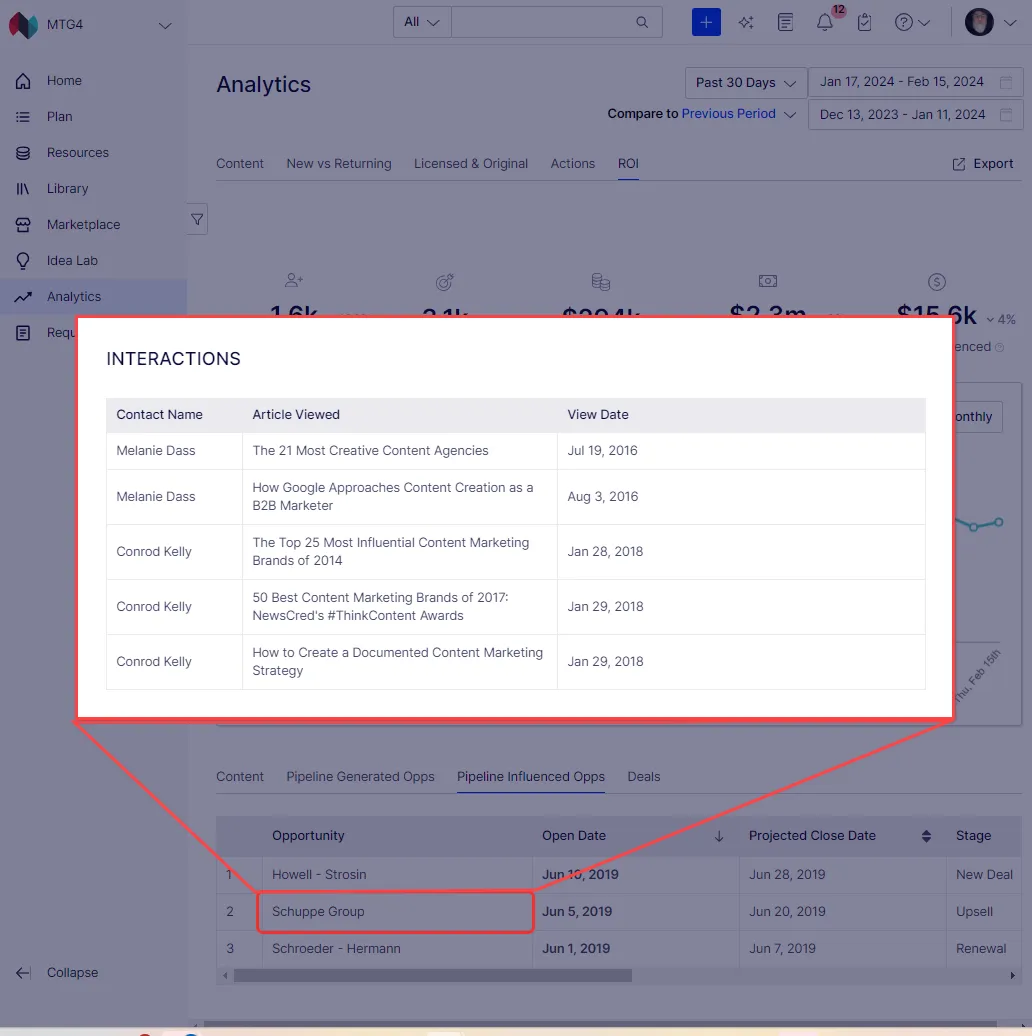
Task: Expand the Past 30 Days dropdown
Action: pyautogui.click(x=745, y=83)
